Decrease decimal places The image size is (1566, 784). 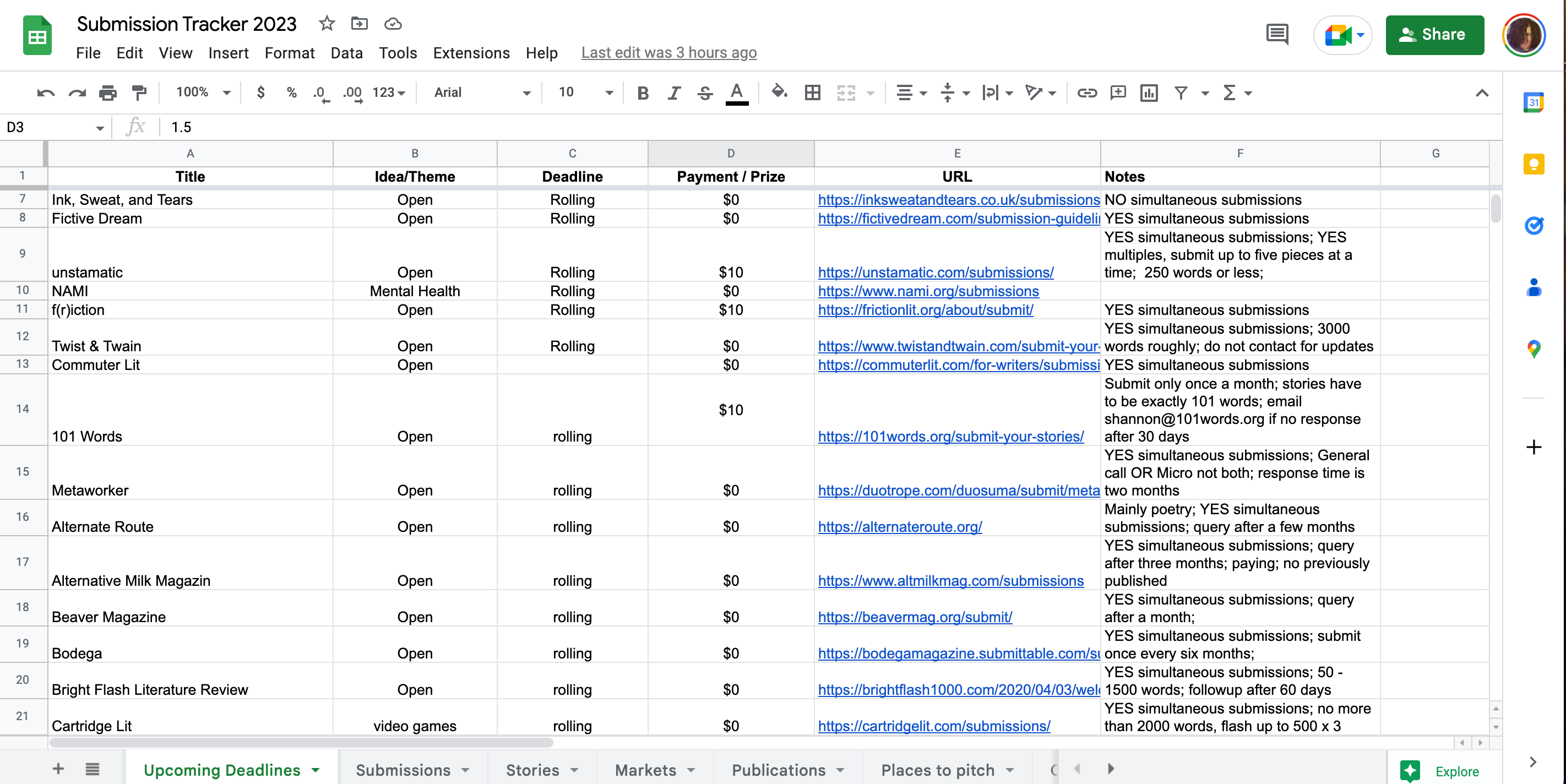322,93
